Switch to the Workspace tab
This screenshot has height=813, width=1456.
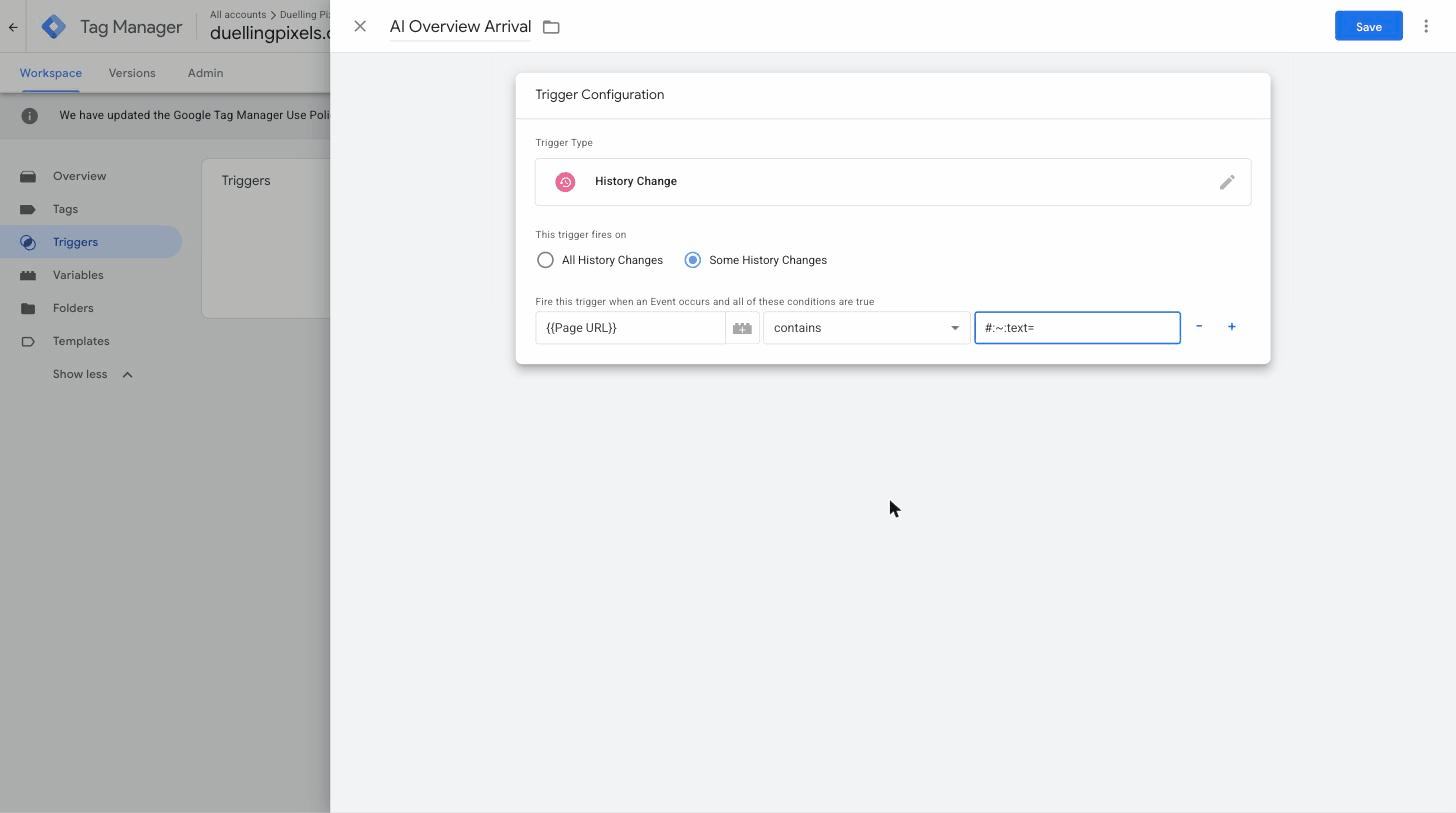click(x=51, y=73)
